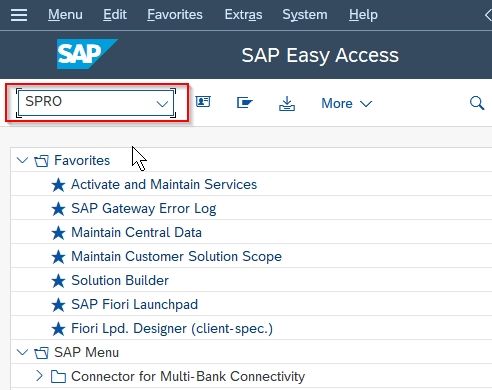492x390 pixels.
Task: Click folder icon of Connector for Multi-Bank Connectivity
Action: point(58,377)
